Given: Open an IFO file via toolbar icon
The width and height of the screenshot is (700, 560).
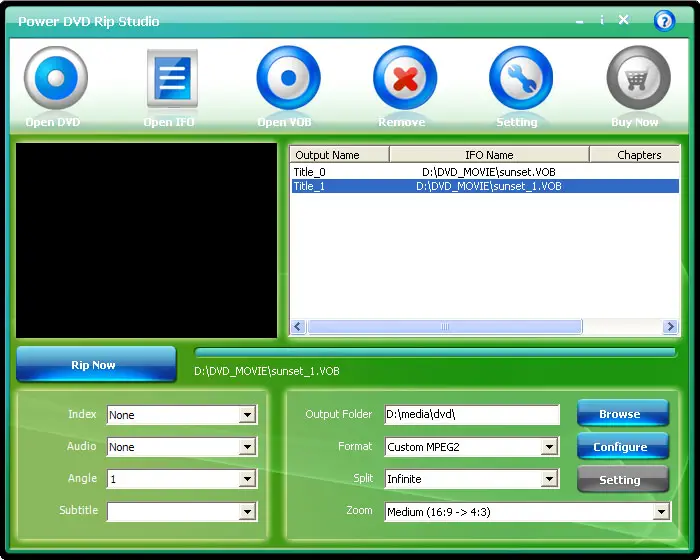Looking at the screenshot, I should (x=172, y=79).
